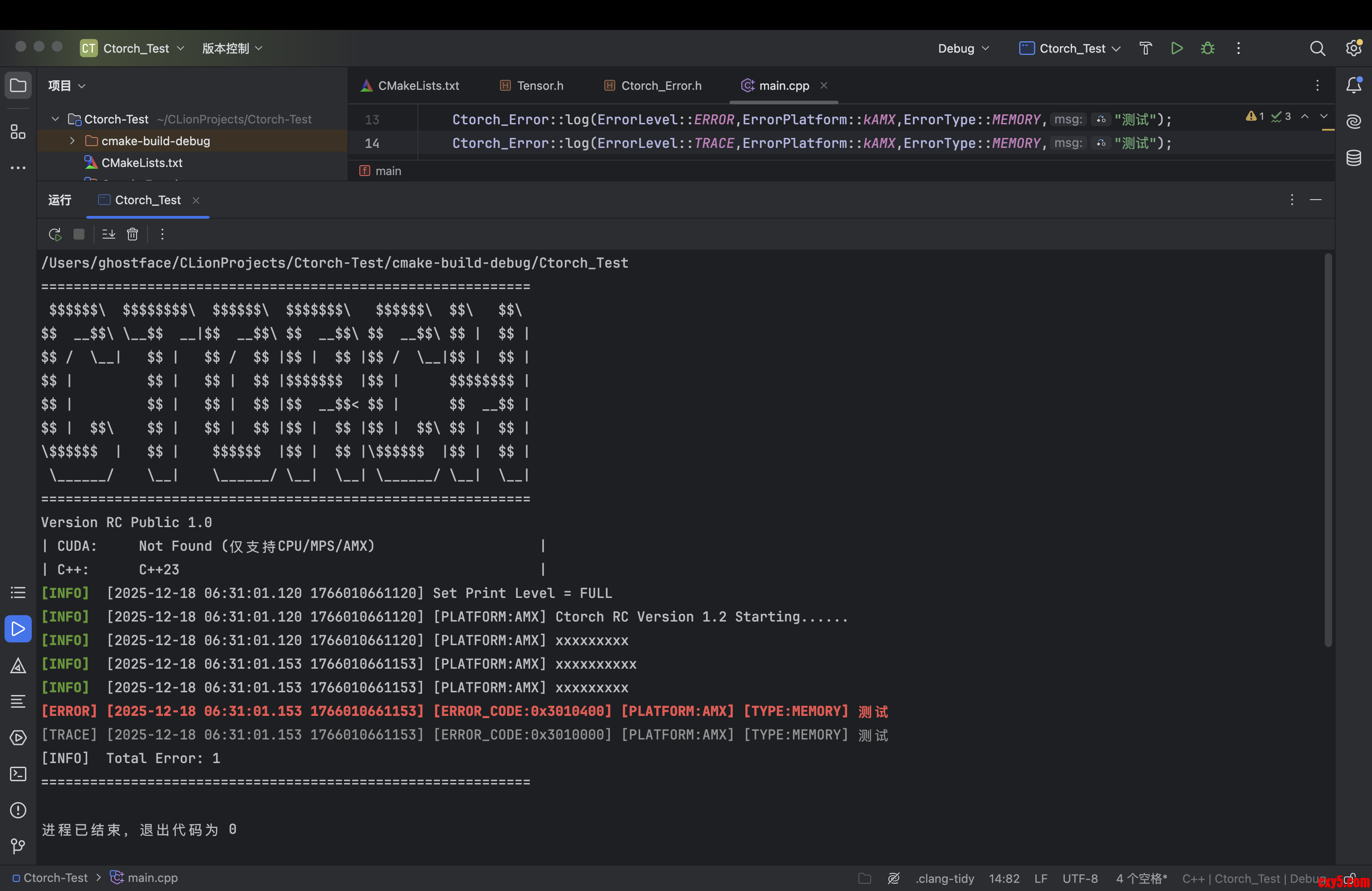Click the Rerun icon in Run toolbar
The image size is (1372, 891).
pyautogui.click(x=55, y=234)
